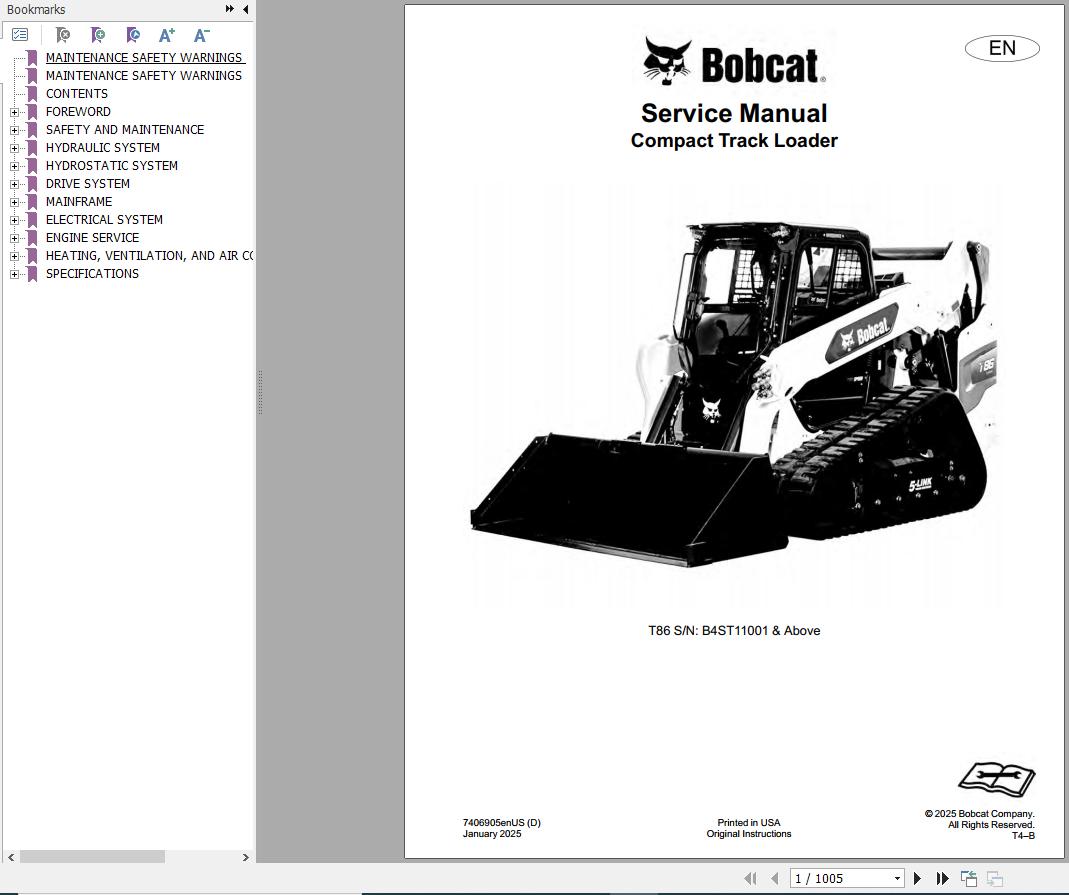
Task: Select MAINFRAME bookmark label
Action: 79,202
